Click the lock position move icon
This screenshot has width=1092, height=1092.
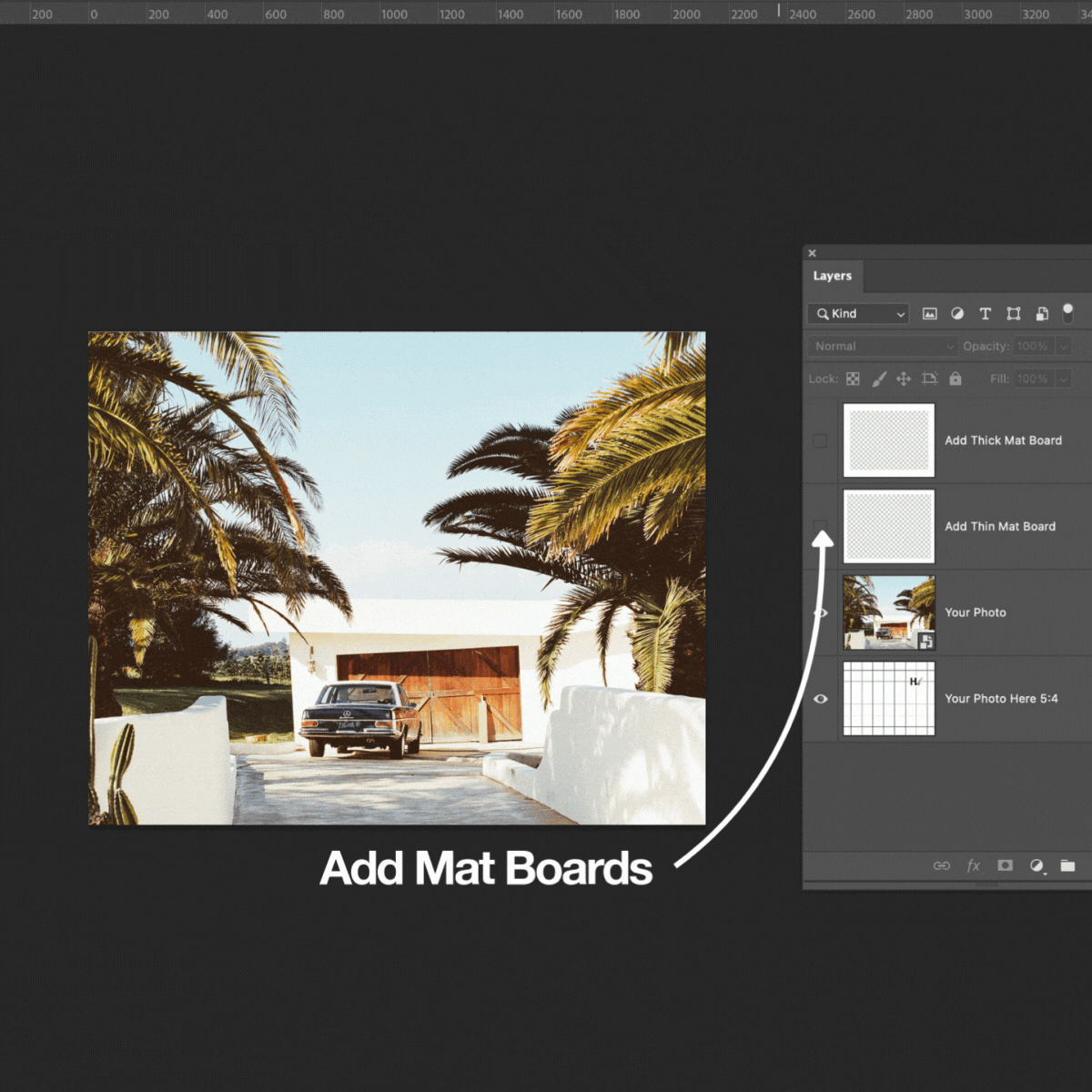tap(904, 379)
